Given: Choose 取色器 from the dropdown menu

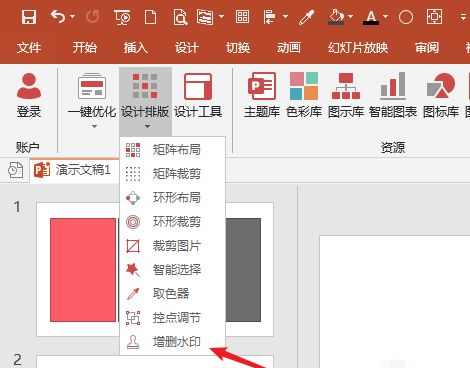Looking at the screenshot, I should click(x=172, y=294).
